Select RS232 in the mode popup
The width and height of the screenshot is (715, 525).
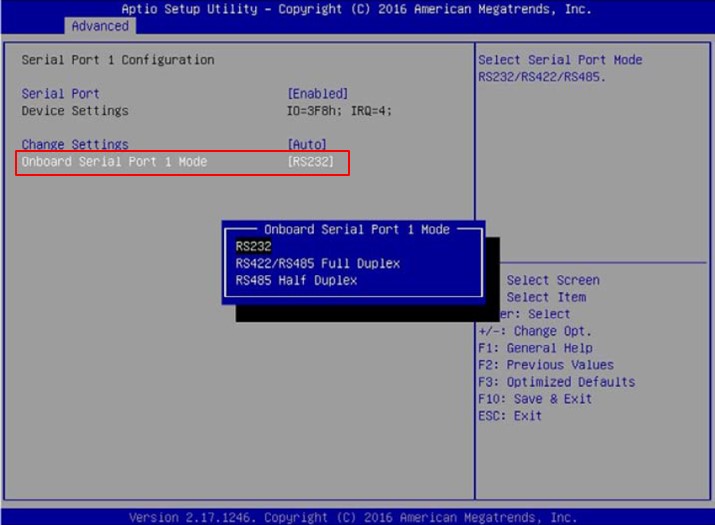coord(254,246)
